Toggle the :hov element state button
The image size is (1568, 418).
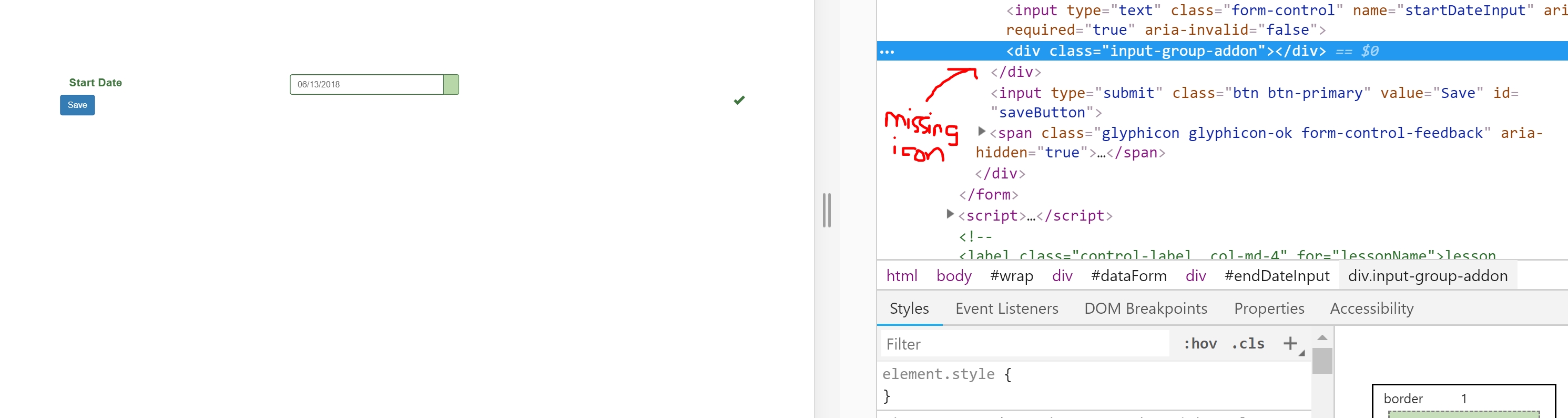[x=1200, y=344]
